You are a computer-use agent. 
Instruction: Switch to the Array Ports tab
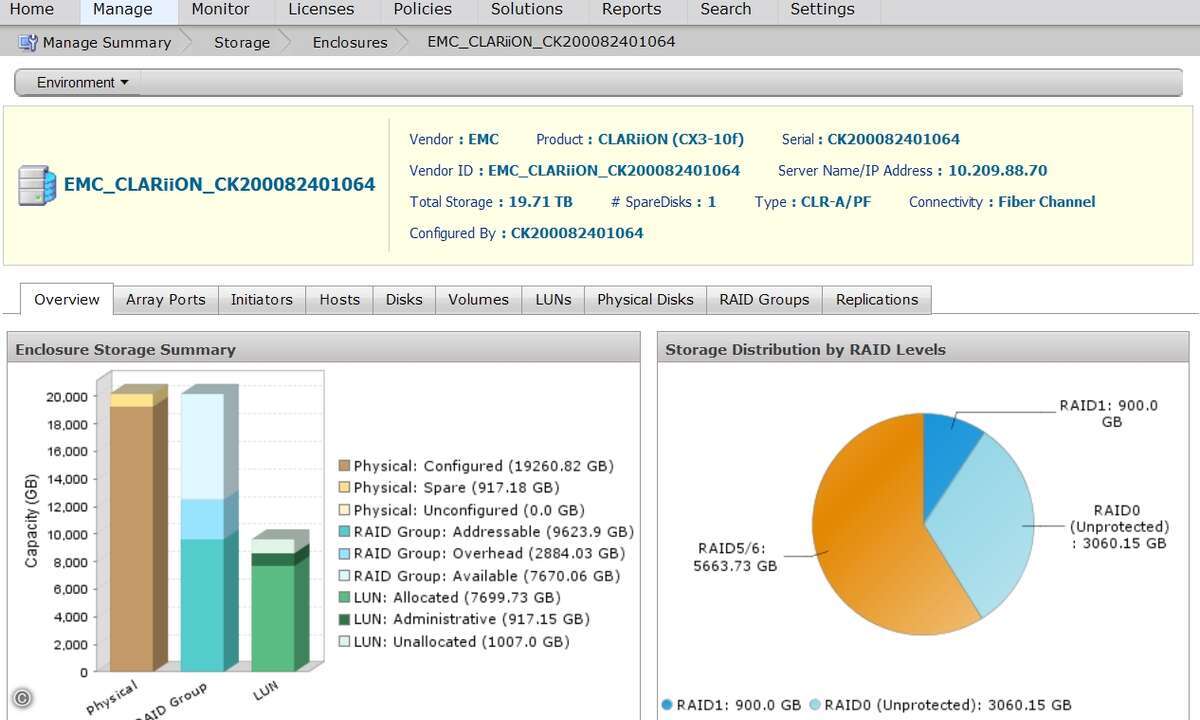[166, 300]
